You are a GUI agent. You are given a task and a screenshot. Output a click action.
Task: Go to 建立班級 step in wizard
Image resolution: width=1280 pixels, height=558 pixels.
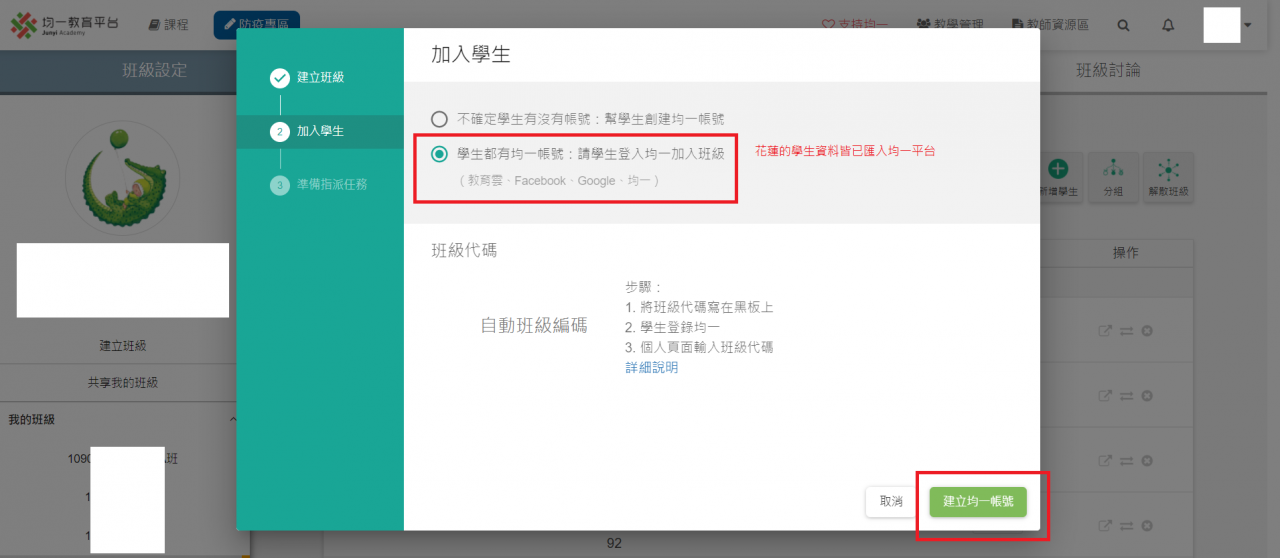(x=320, y=78)
